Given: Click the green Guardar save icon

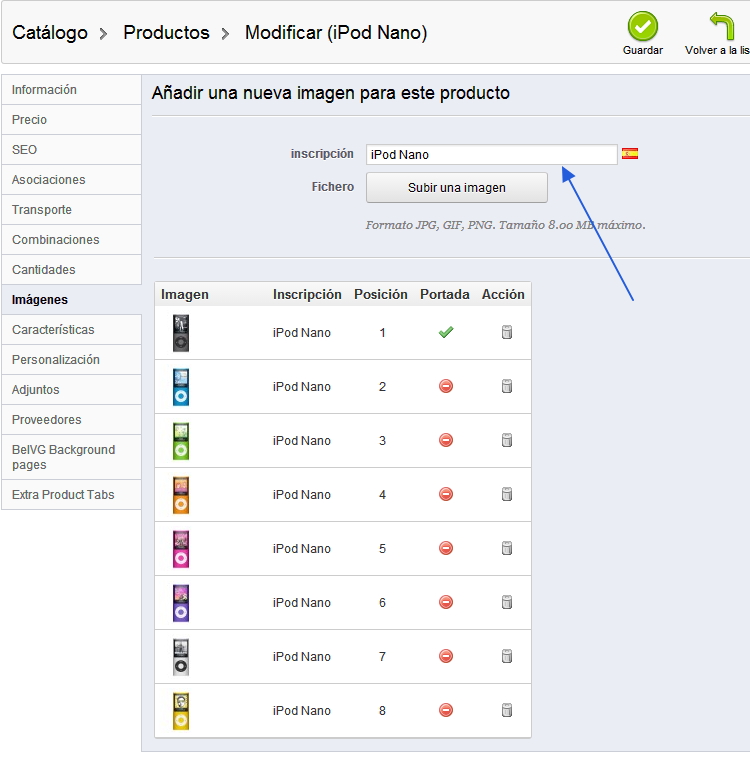Looking at the screenshot, I should coord(642,27).
